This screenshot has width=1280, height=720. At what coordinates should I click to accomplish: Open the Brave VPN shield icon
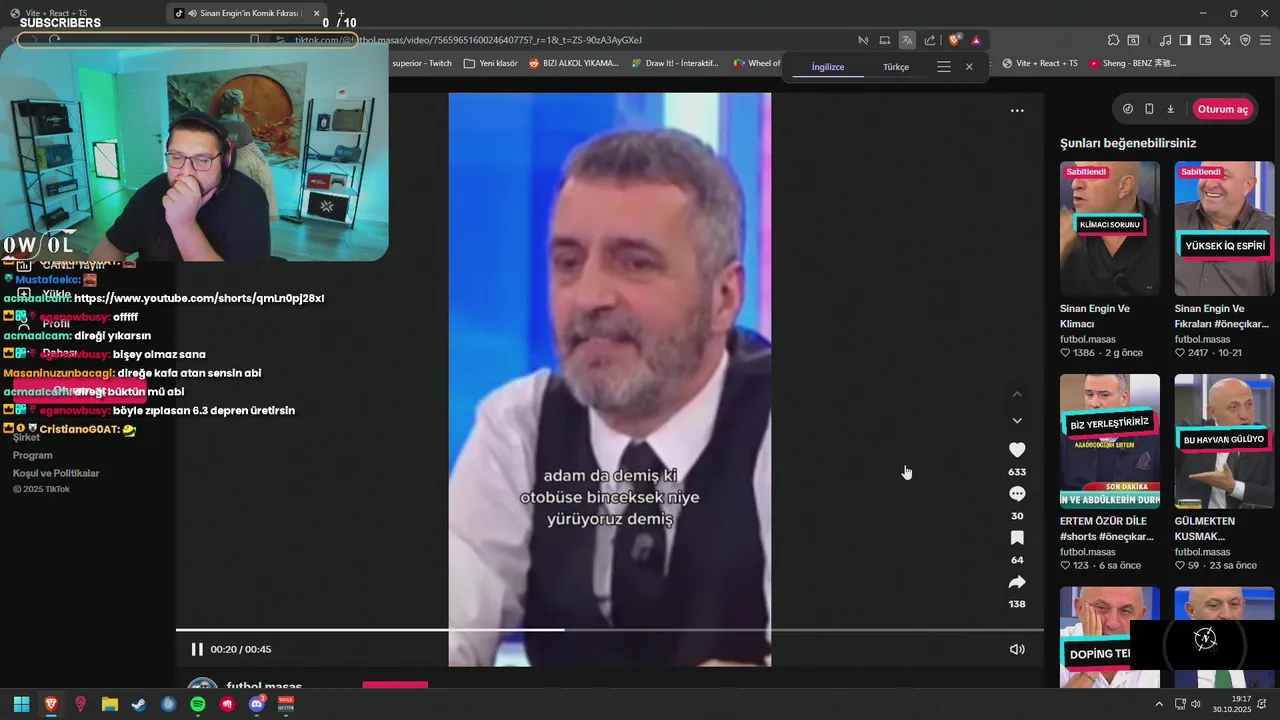(1245, 40)
